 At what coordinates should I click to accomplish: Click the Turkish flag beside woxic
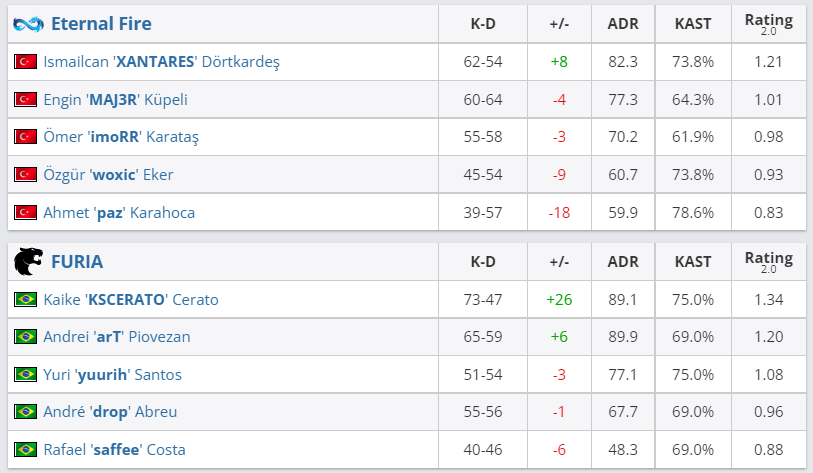pos(25,175)
